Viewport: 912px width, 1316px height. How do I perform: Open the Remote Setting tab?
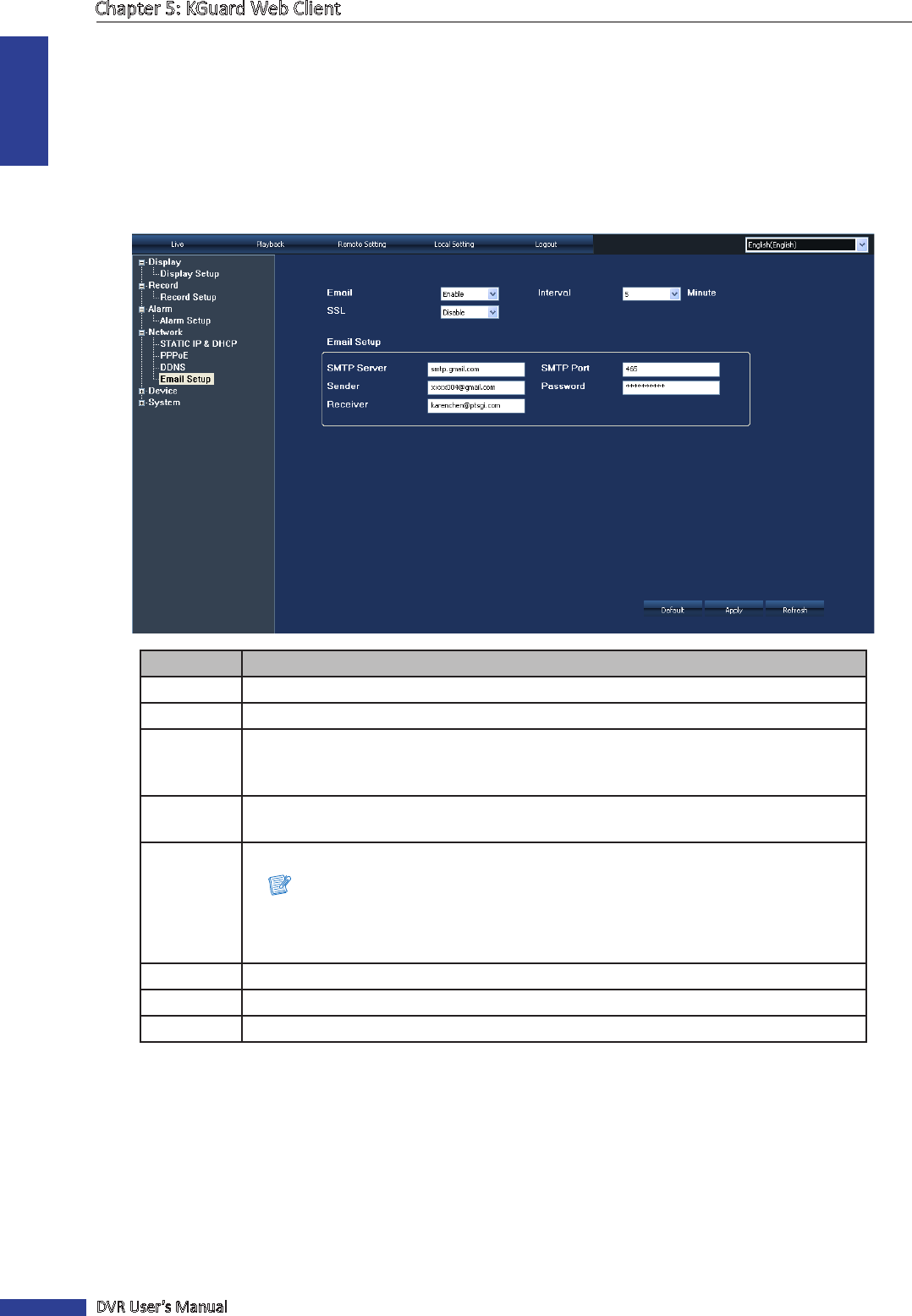click(362, 244)
